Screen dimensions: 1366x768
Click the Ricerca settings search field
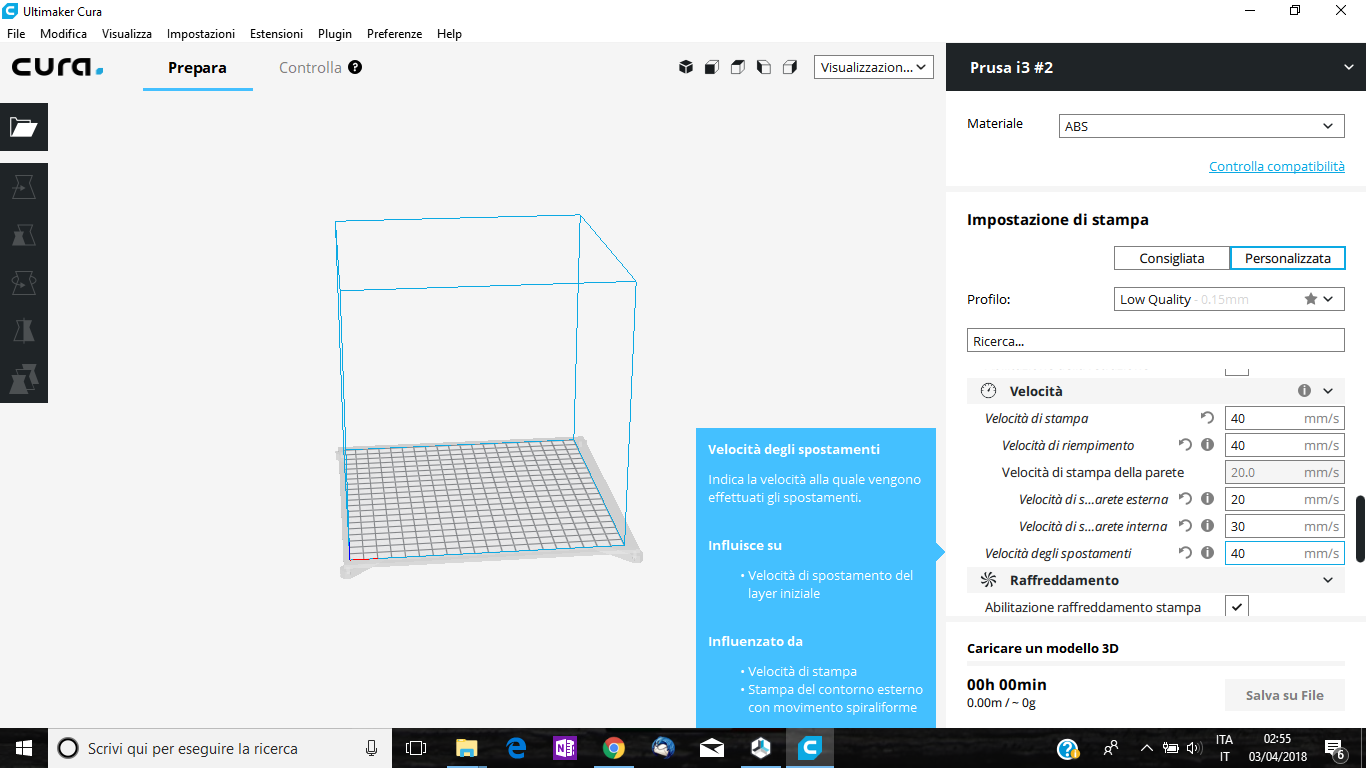tap(1156, 341)
